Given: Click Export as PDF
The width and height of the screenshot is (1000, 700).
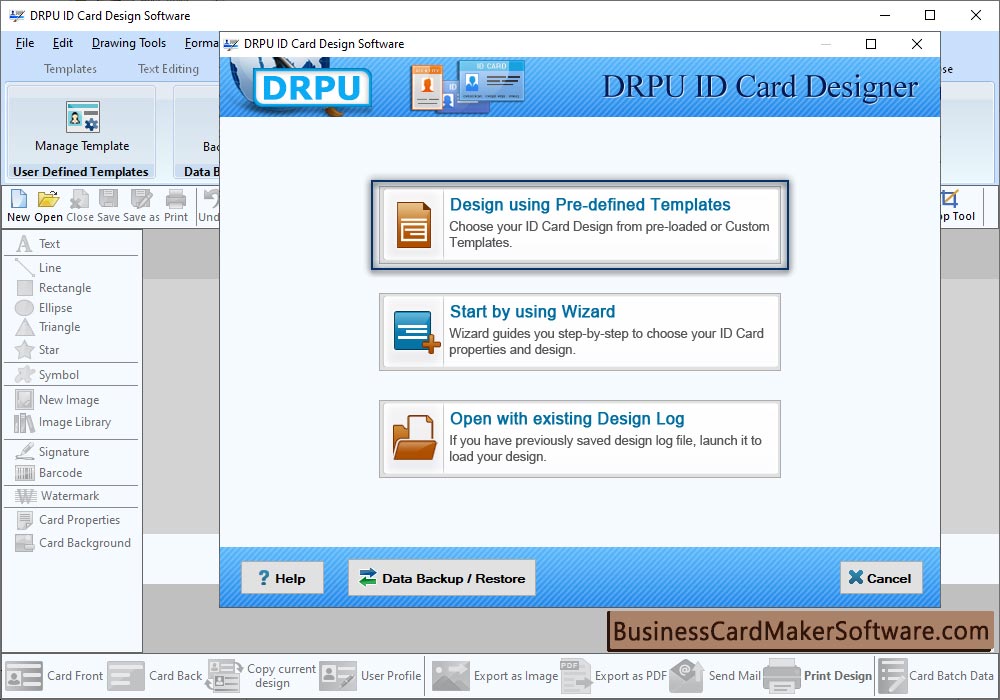Looking at the screenshot, I should (614, 676).
